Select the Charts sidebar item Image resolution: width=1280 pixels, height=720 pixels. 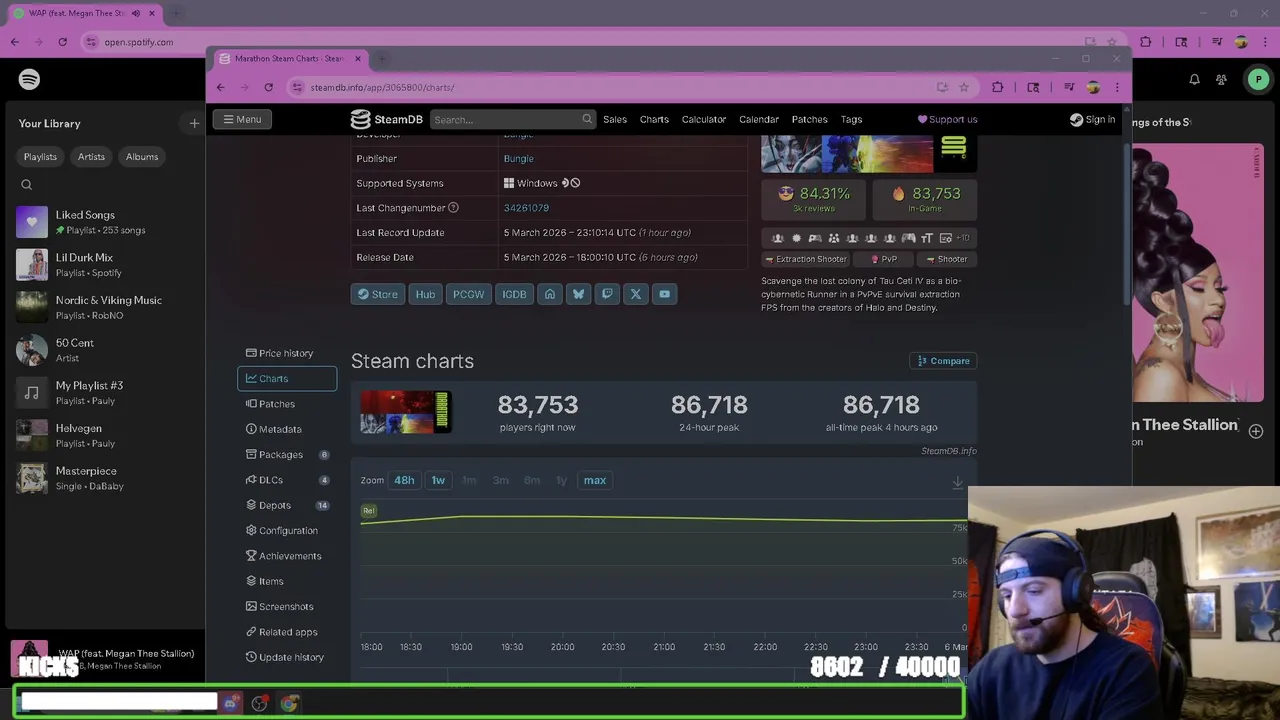287,378
